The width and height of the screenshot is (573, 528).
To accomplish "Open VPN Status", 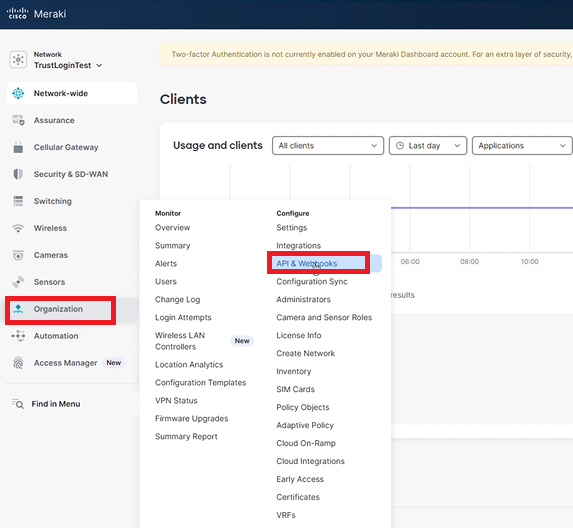I will [x=176, y=400].
